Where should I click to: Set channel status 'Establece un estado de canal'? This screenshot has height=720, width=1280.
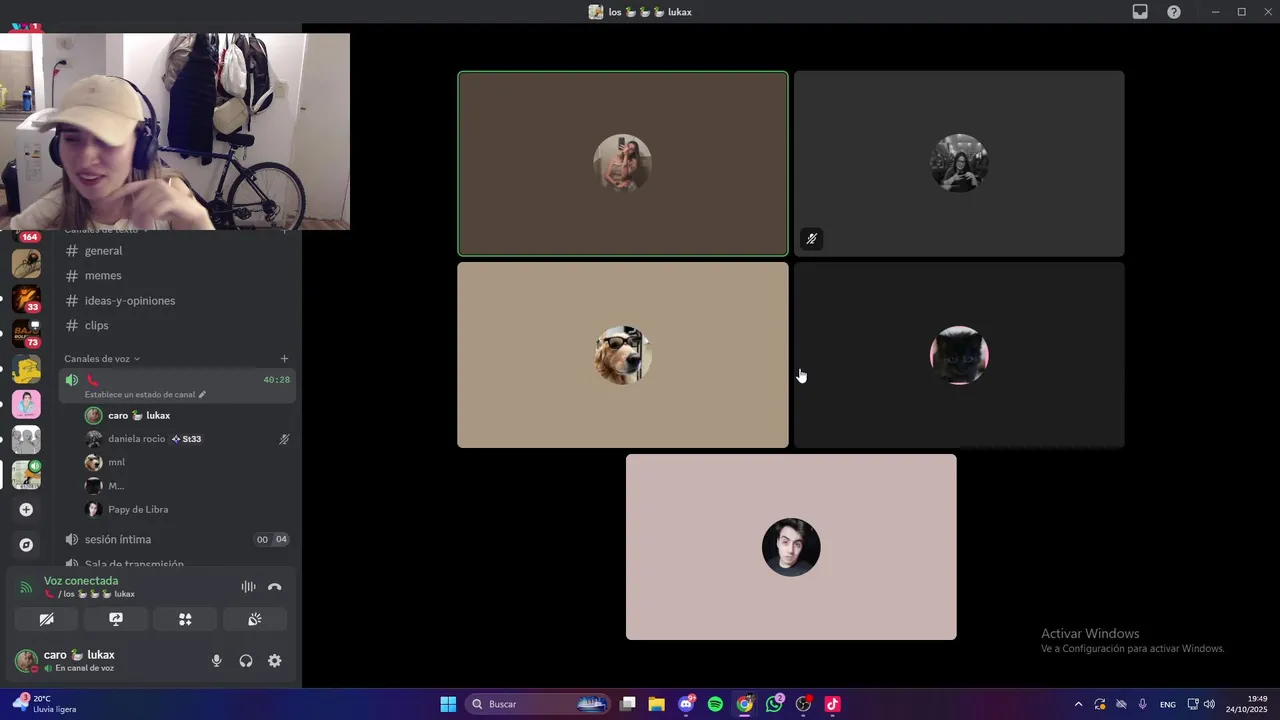[x=145, y=395]
